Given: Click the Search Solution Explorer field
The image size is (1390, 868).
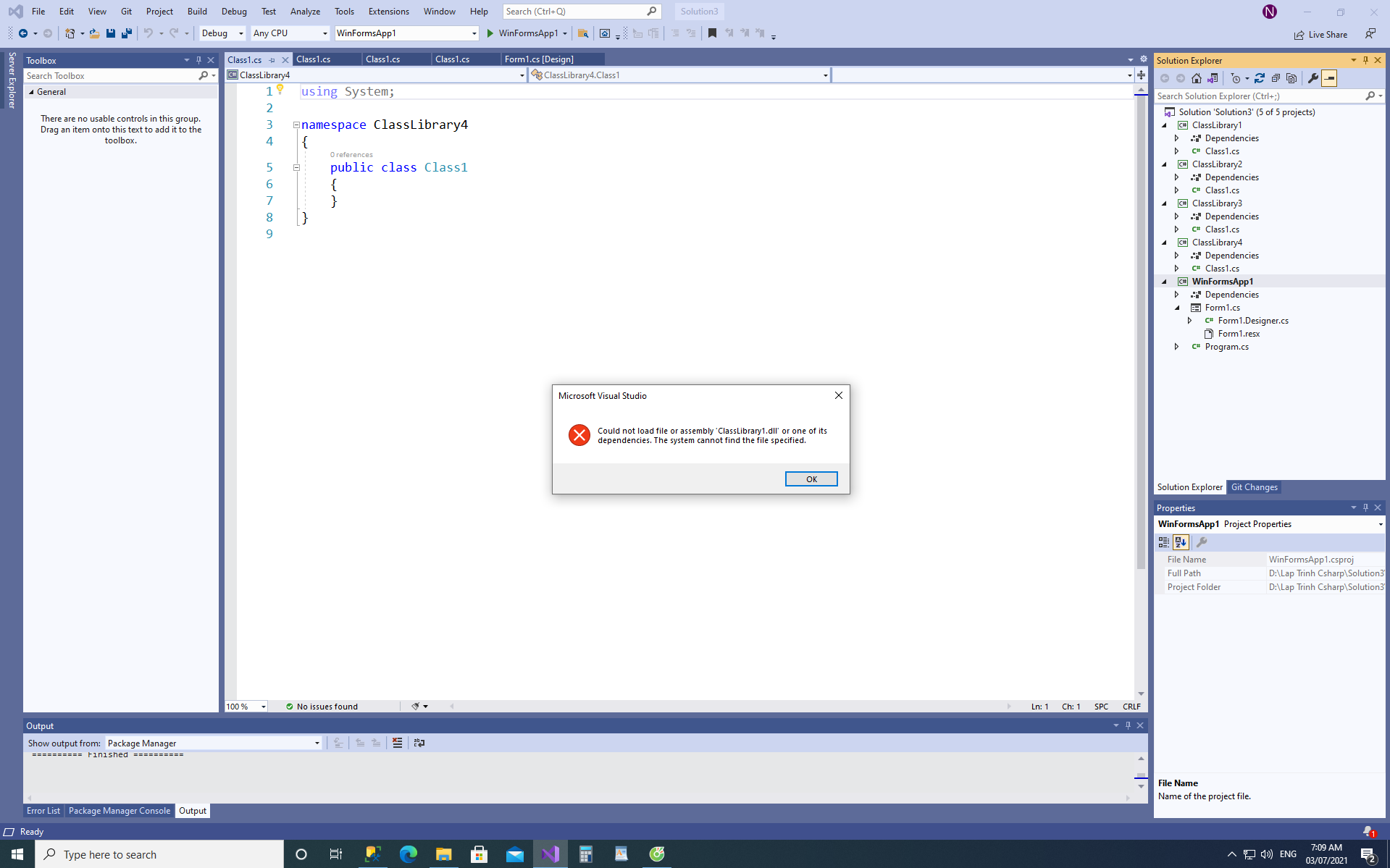Looking at the screenshot, I should coord(1260,96).
